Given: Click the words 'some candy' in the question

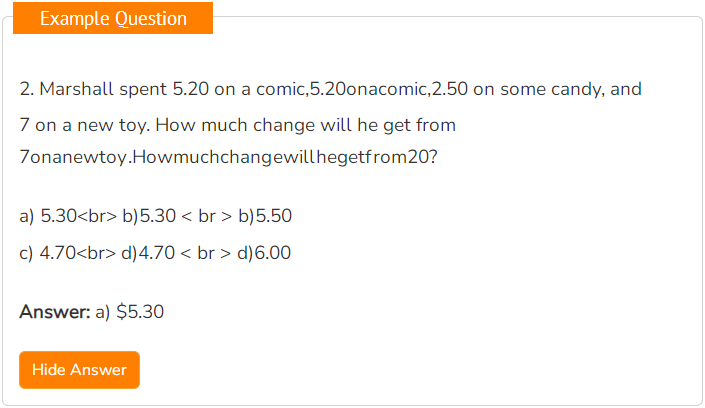Looking at the screenshot, I should (x=550, y=90).
